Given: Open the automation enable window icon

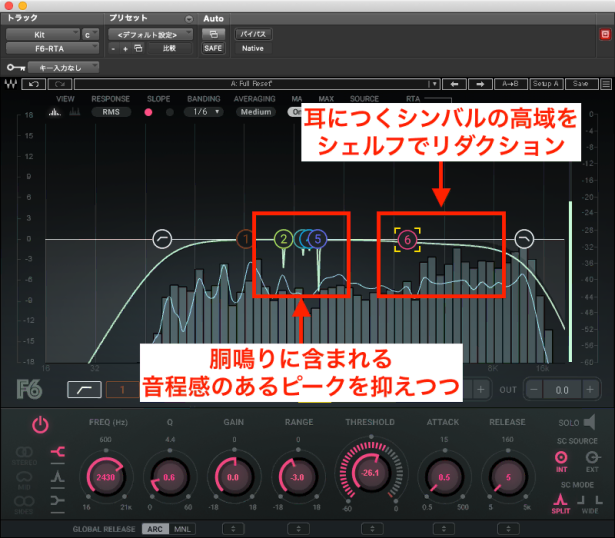Looking at the screenshot, I should pos(213,34).
